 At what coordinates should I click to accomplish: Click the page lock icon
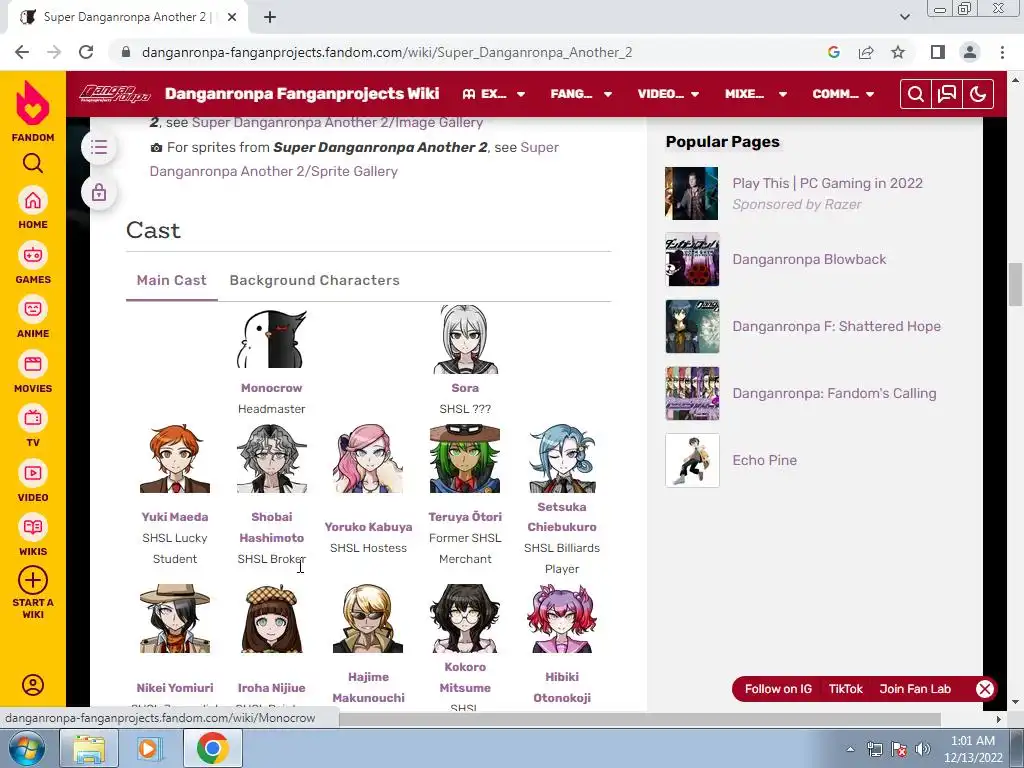[x=99, y=193]
